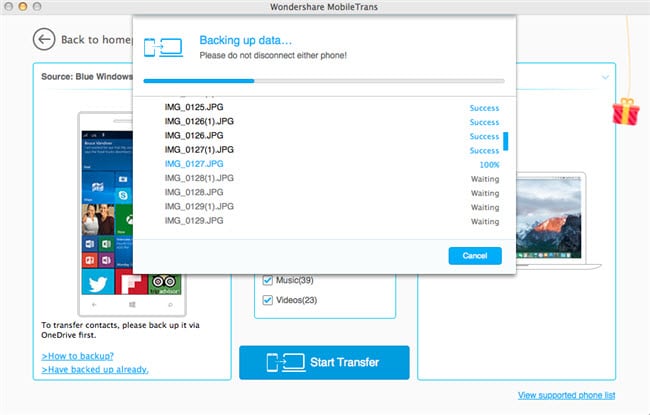The width and height of the screenshot is (650, 415).
Task: Open View supported phone list link
Action: point(566,395)
